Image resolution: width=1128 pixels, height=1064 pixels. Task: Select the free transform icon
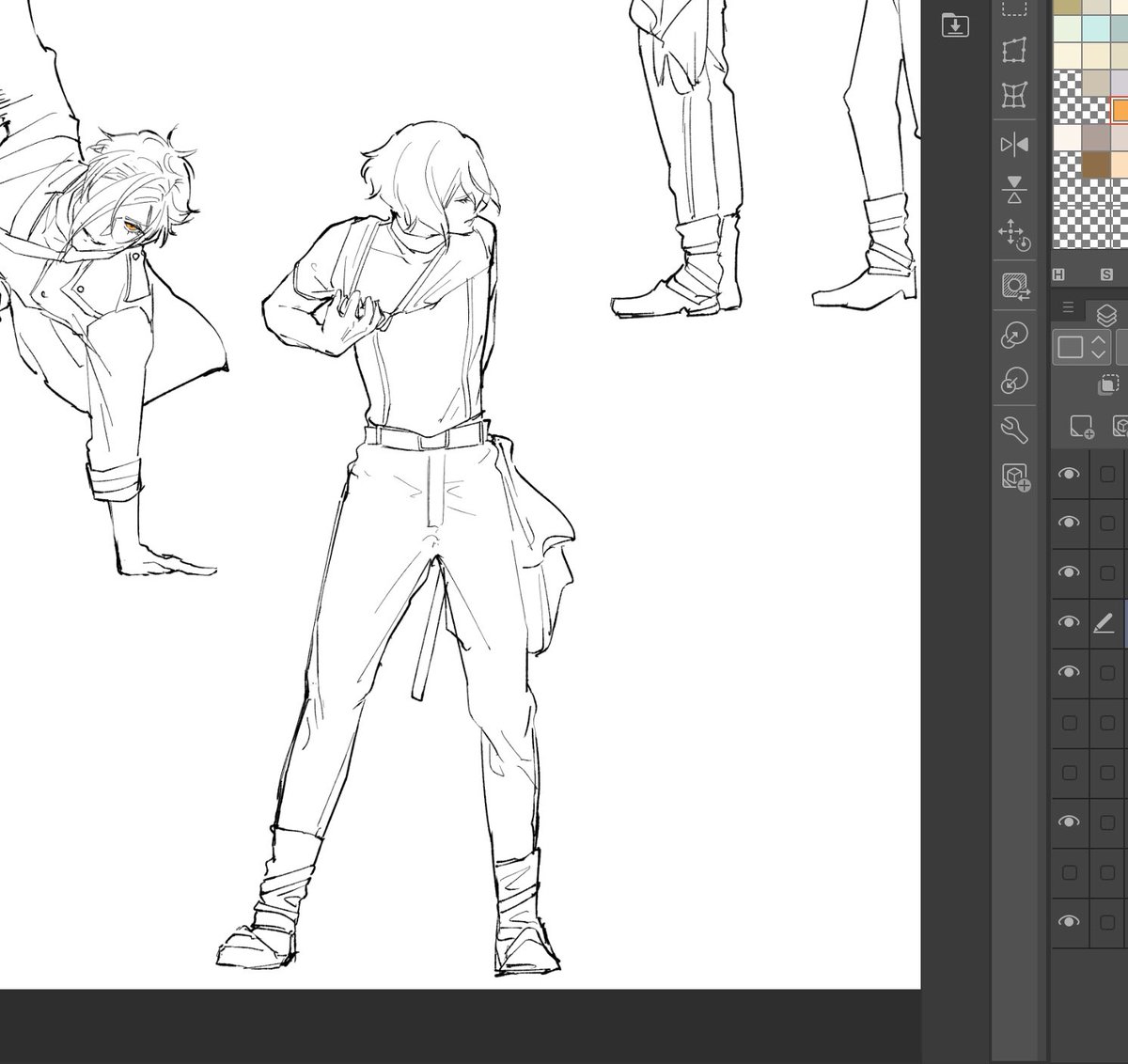pos(1013,50)
